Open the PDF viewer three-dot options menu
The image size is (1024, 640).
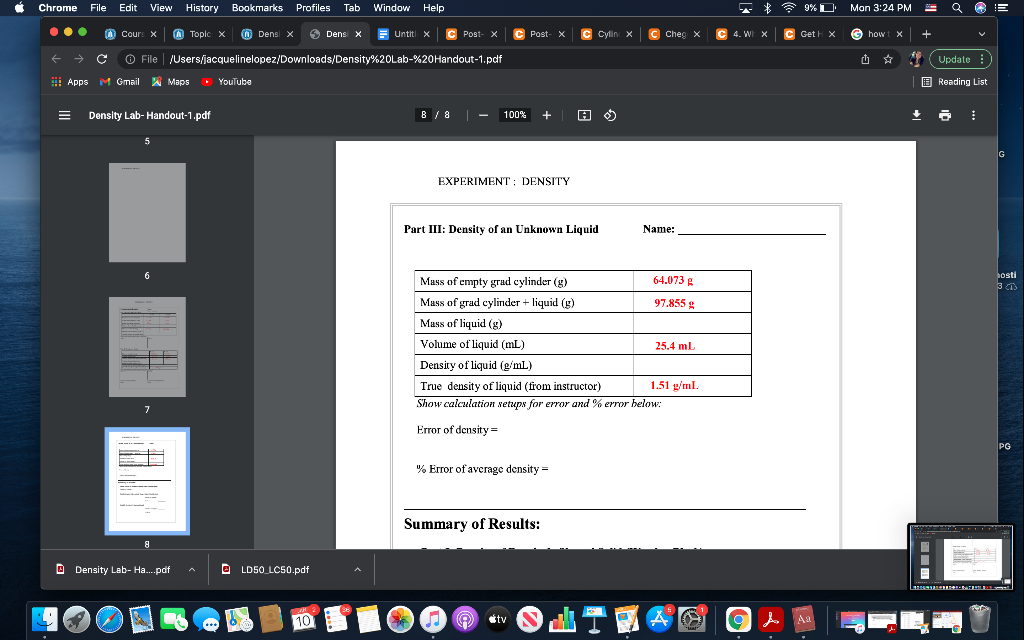[x=972, y=115]
